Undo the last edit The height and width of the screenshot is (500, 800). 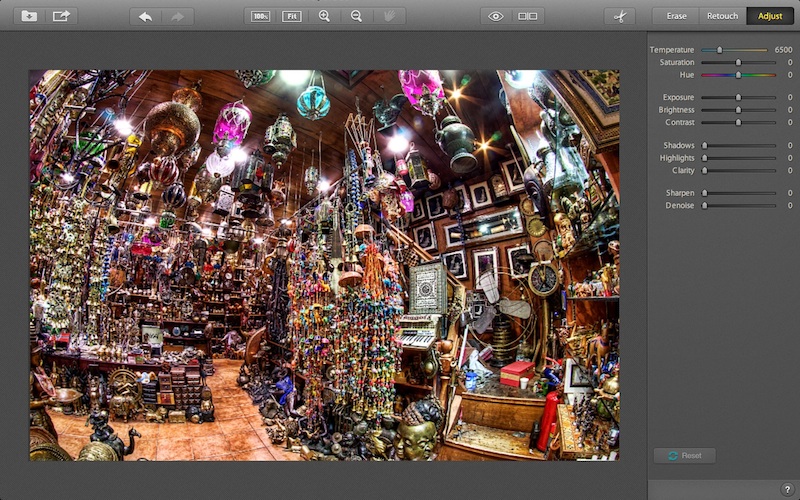(145, 16)
